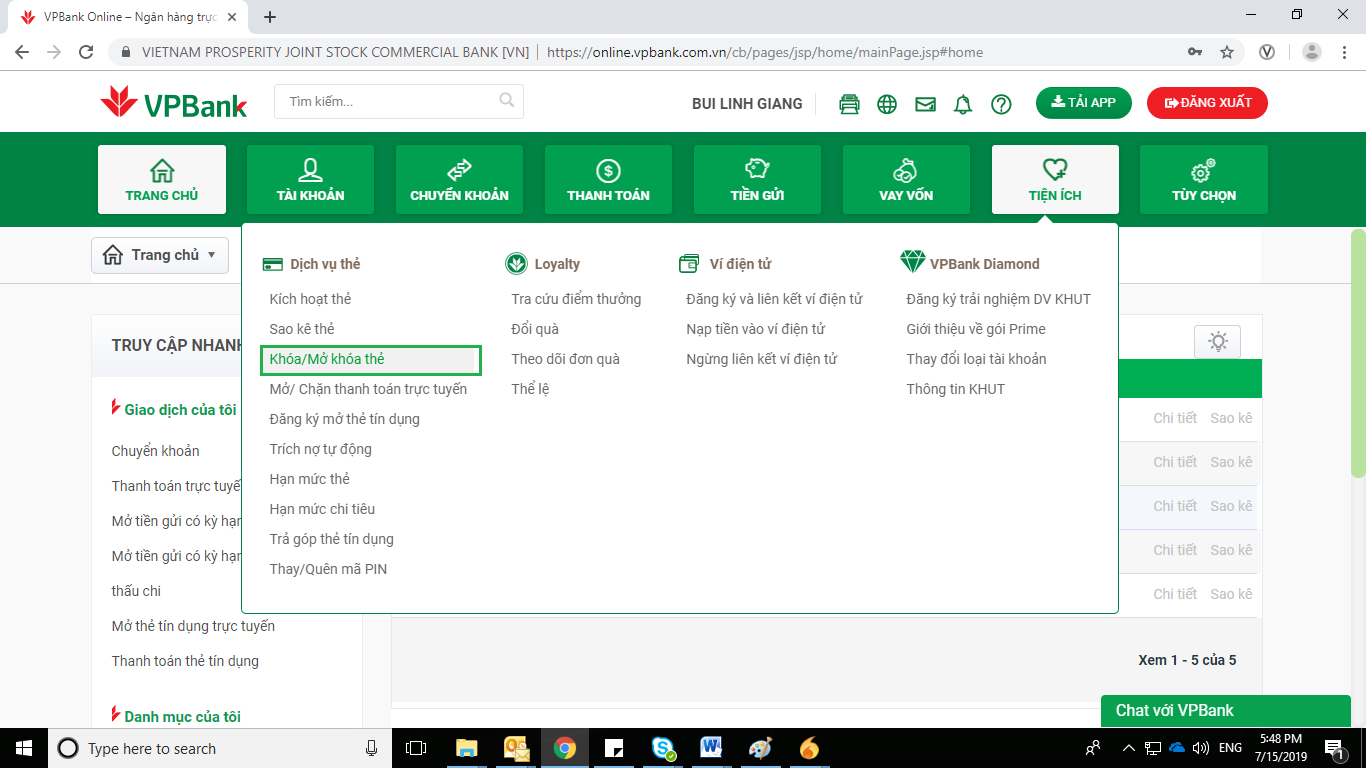The width and height of the screenshot is (1366, 768).
Task: Choose Đăng ký và liên kết ví điện tử
Action: point(774,299)
